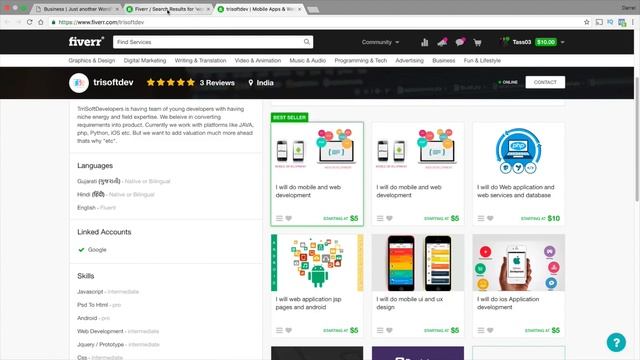Click the trisoftdev profile avatar
Image resolution: width=640 pixels, height=360 pixels.
[79, 83]
